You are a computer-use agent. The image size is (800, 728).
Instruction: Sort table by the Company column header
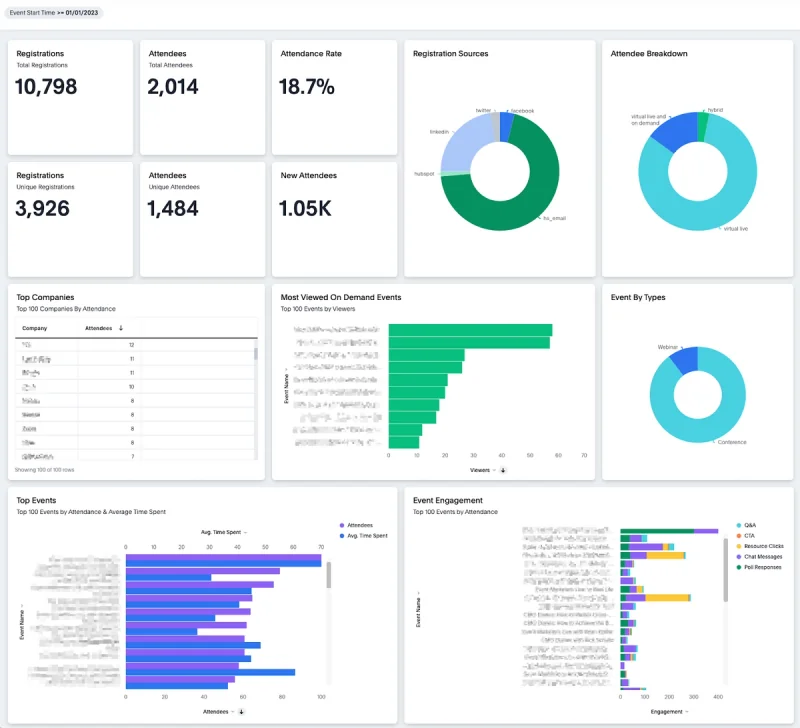(35, 328)
